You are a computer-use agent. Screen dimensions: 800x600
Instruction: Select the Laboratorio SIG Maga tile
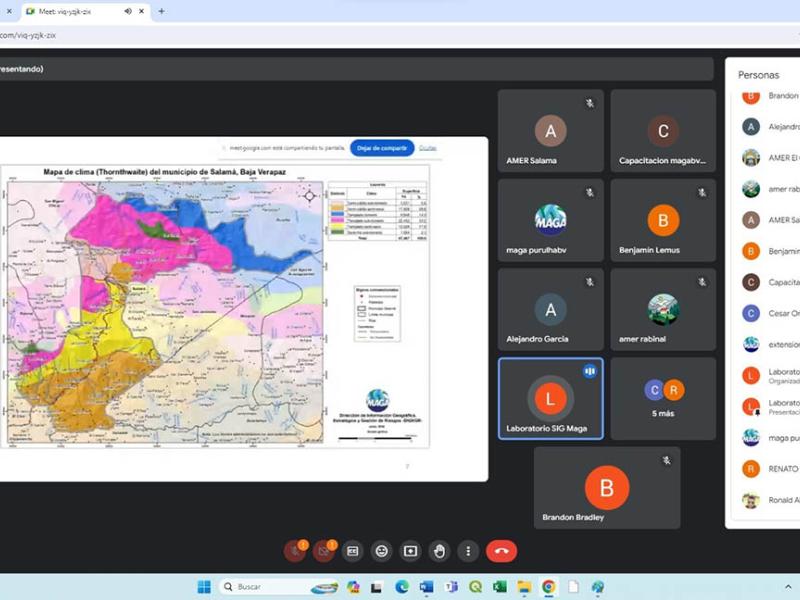tap(550, 397)
